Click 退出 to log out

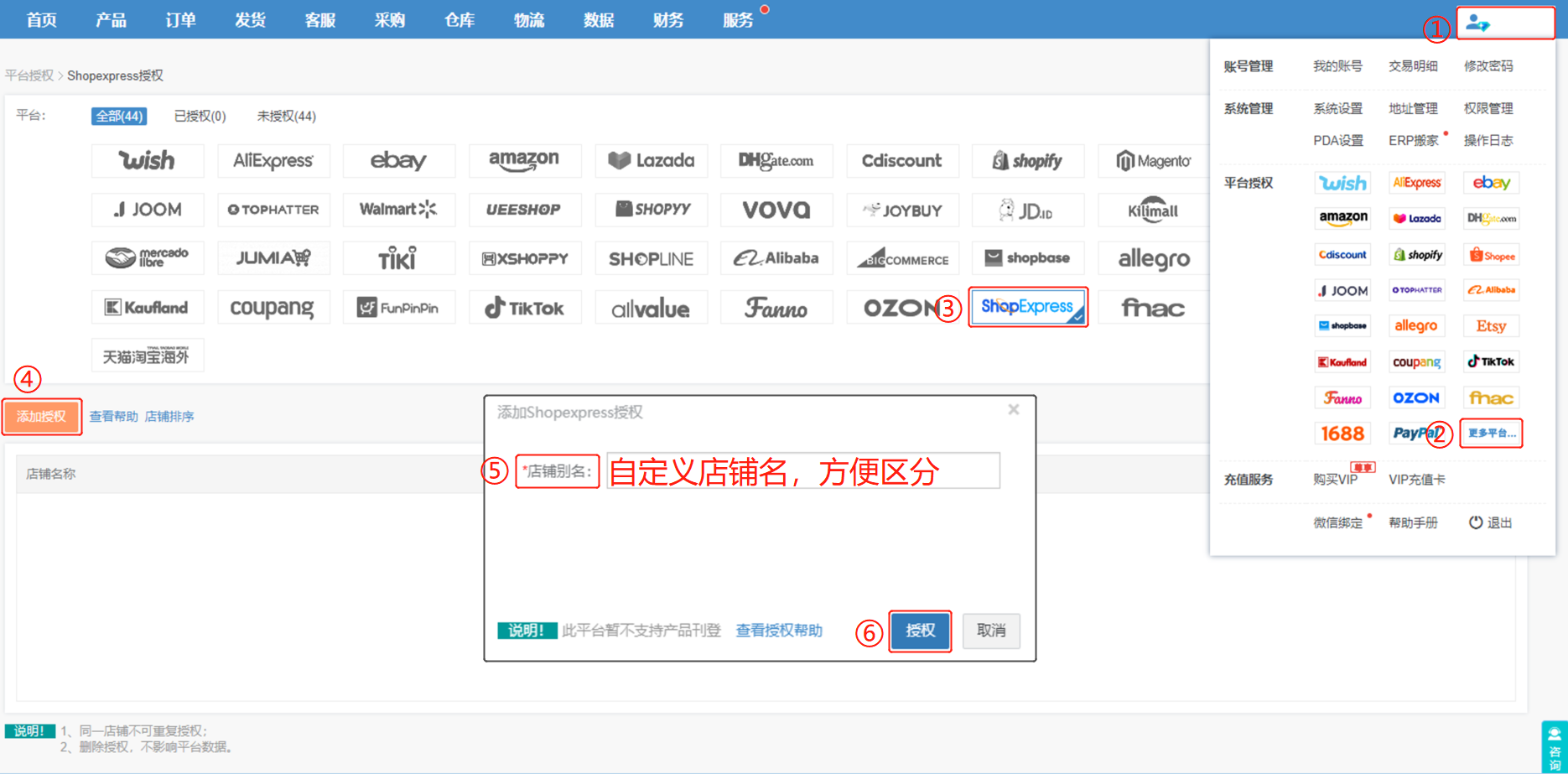(1490, 522)
